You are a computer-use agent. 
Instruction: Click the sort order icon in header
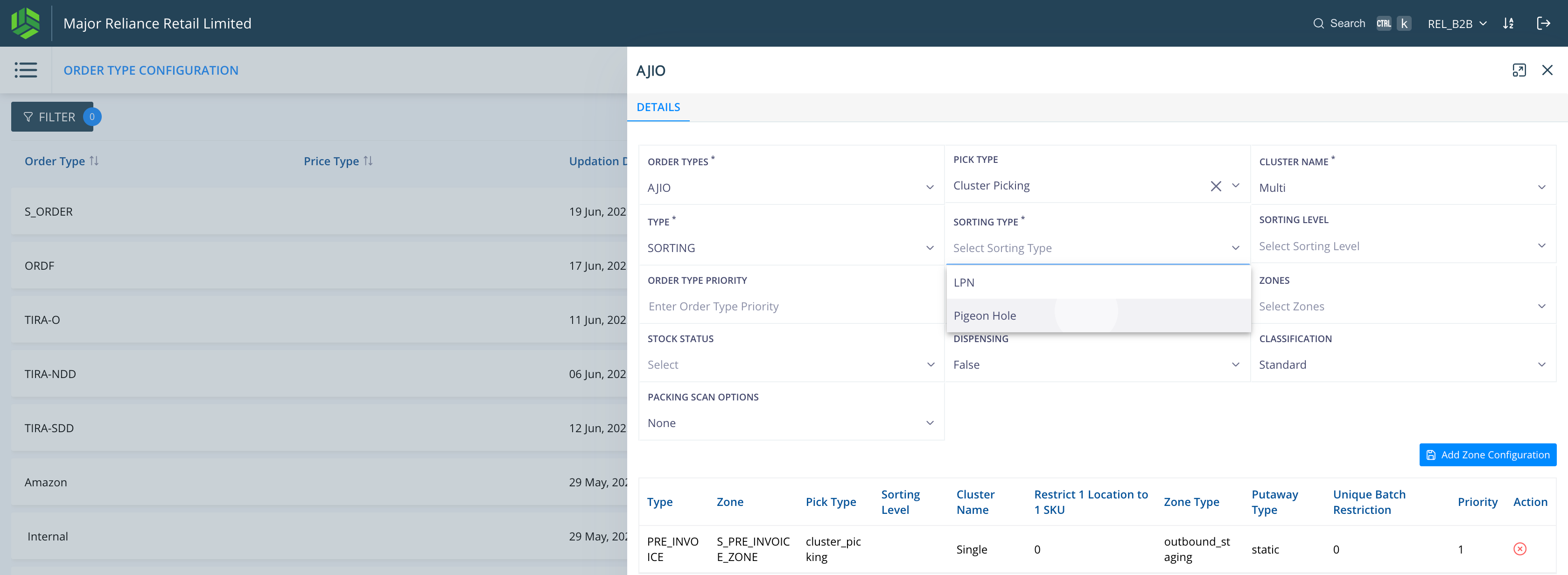1508,23
